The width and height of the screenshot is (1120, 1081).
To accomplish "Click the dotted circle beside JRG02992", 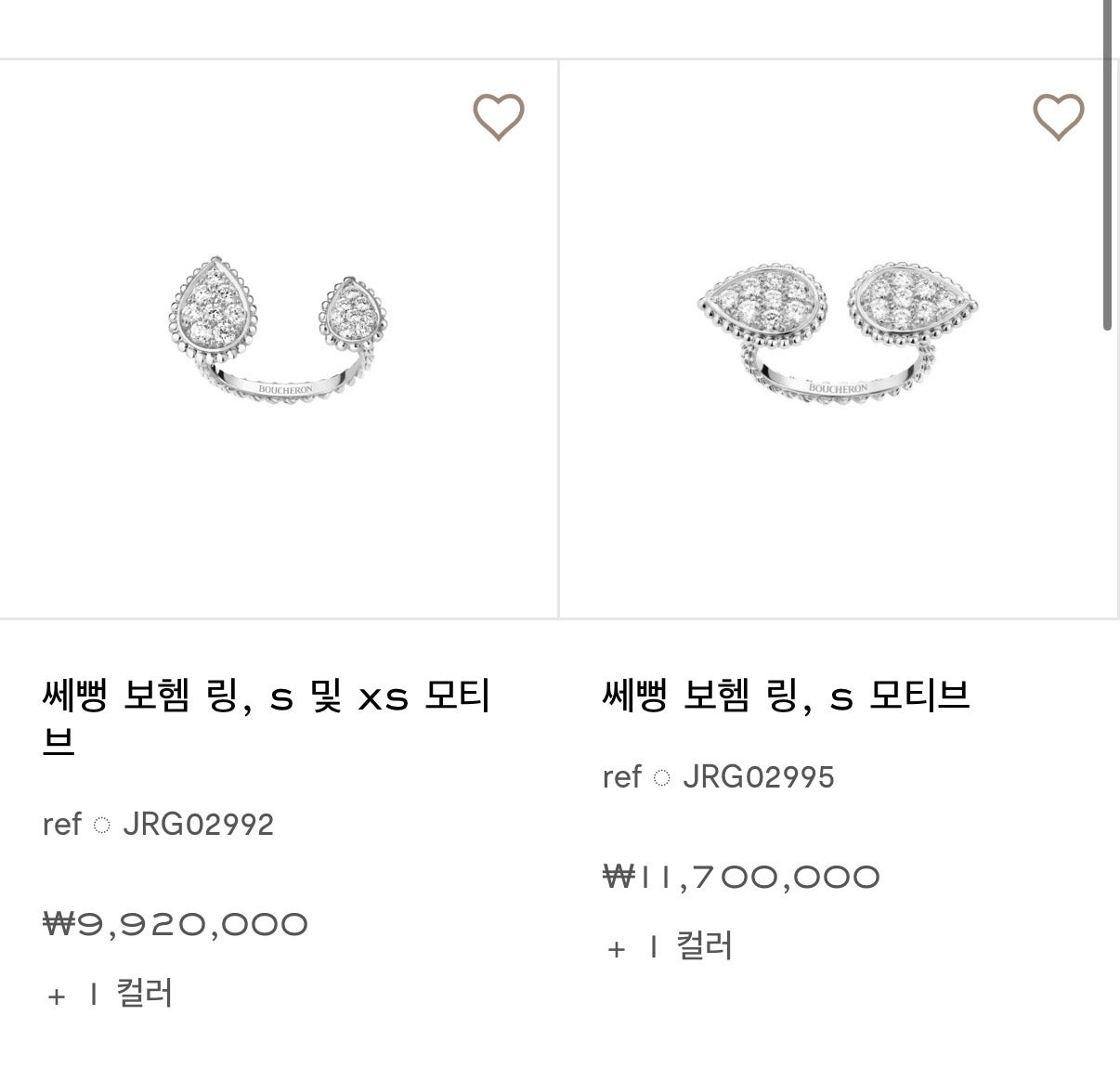I will (x=102, y=825).
